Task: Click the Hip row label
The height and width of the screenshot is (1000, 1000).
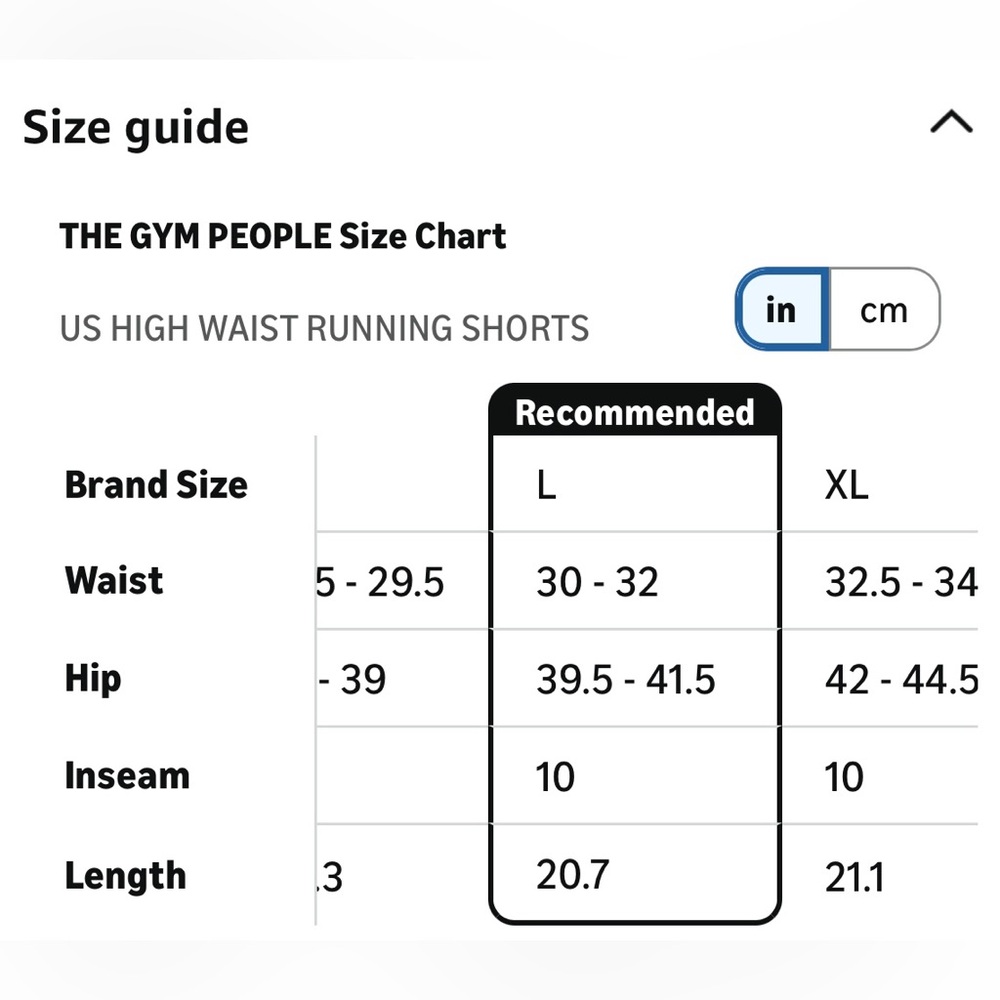Action: (x=92, y=679)
